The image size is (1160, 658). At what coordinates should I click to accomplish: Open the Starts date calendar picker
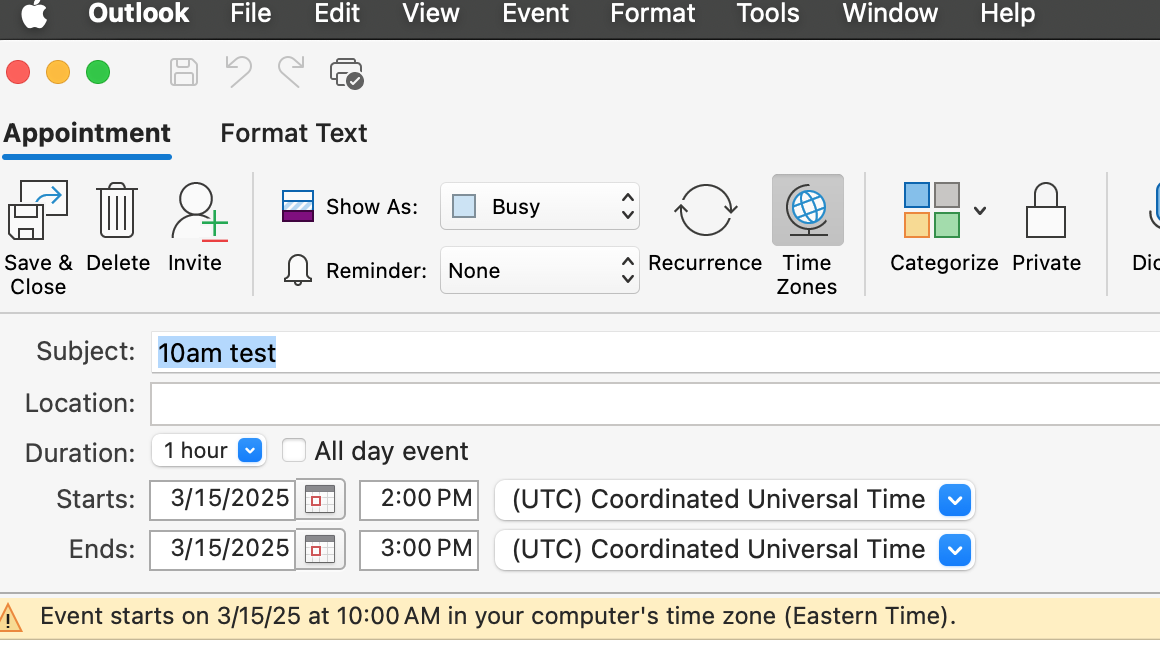click(x=320, y=500)
